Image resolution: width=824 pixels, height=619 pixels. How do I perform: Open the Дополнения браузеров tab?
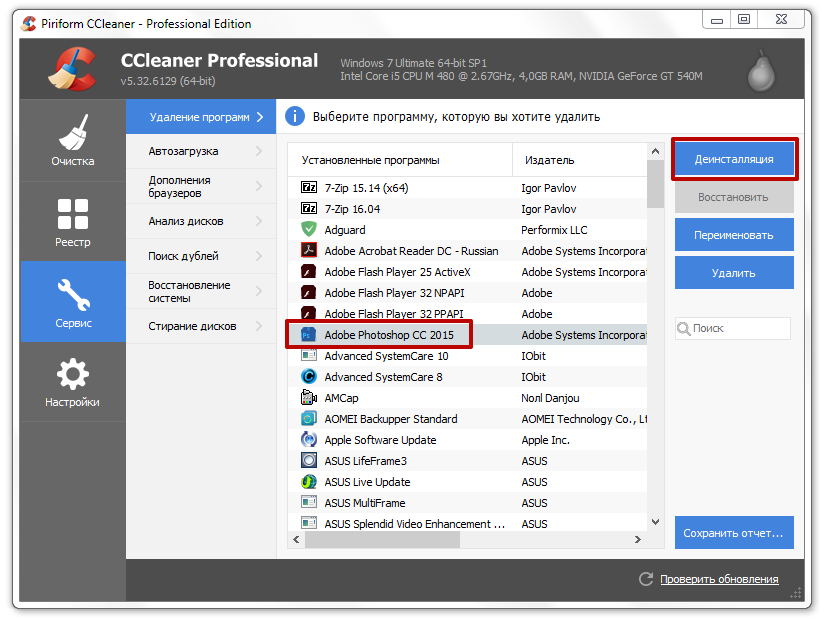click(x=201, y=187)
